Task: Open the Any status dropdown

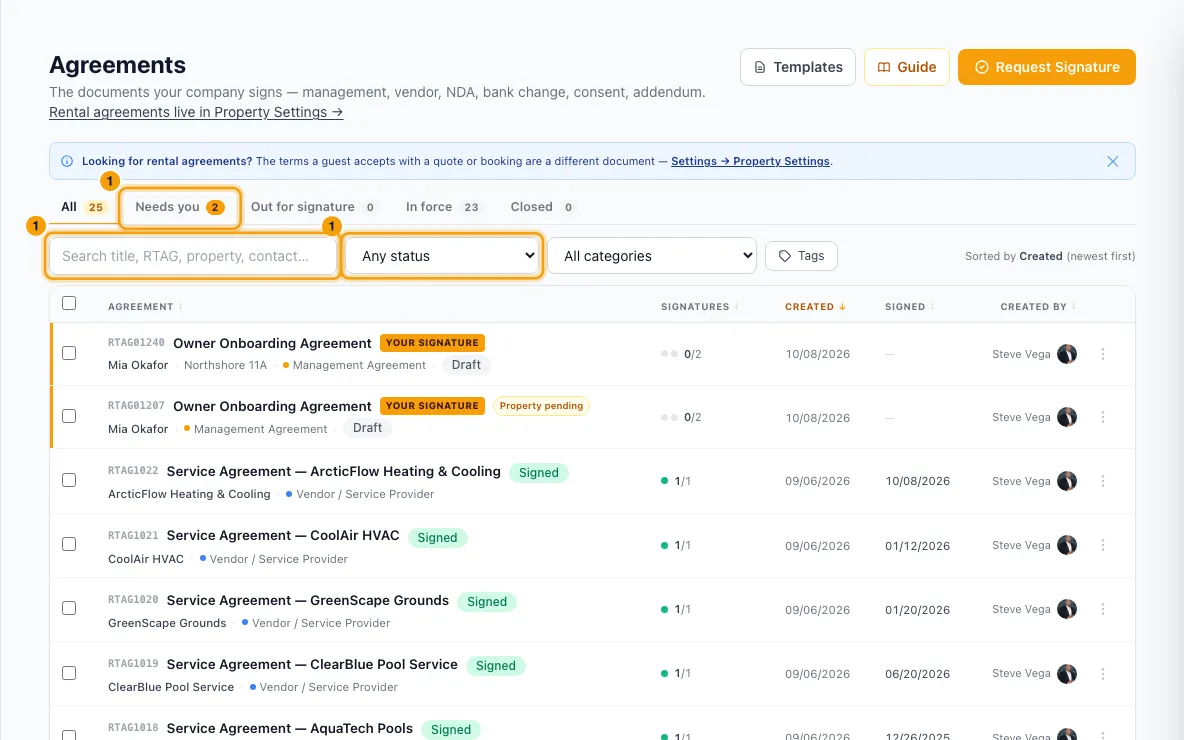Action: [442, 257]
